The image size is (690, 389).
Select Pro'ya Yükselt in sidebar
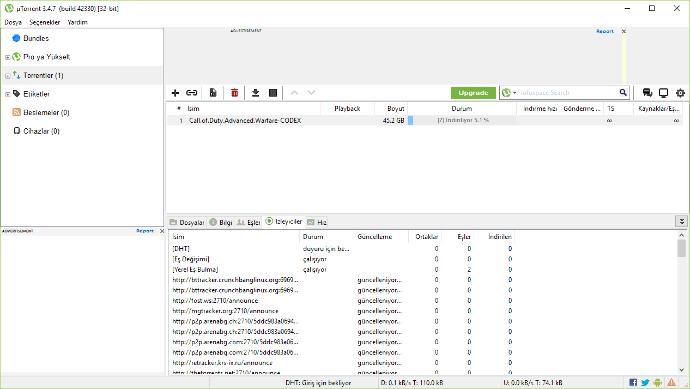point(46,57)
